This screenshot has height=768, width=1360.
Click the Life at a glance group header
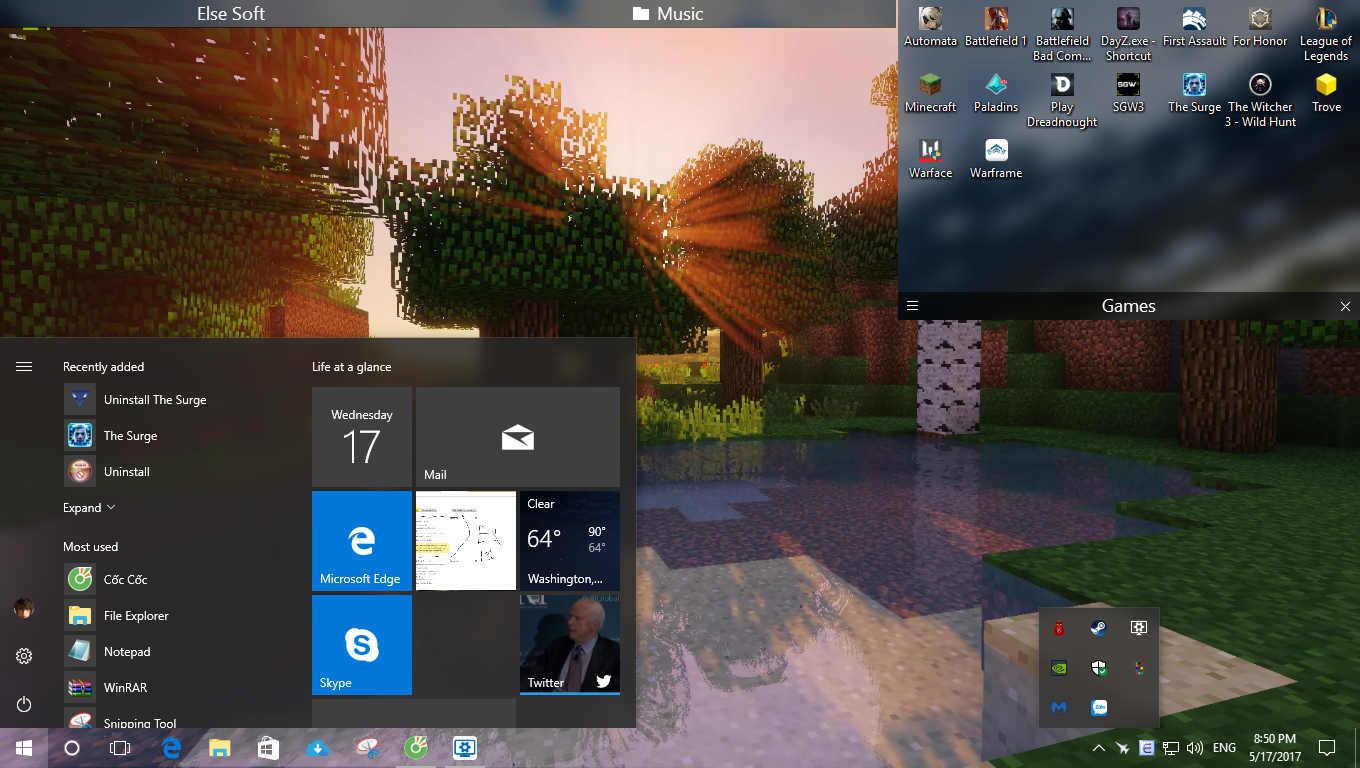tap(352, 367)
